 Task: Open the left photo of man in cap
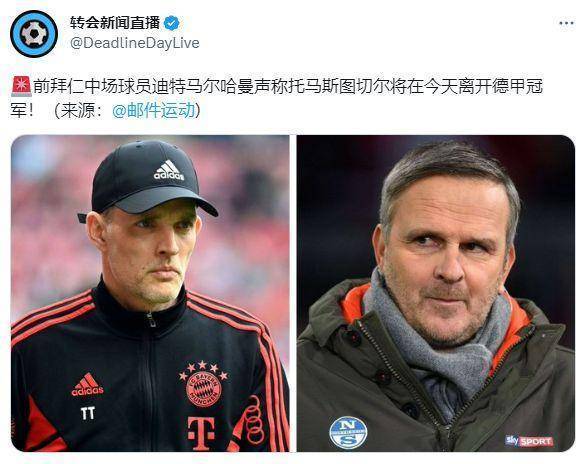click(x=150, y=293)
